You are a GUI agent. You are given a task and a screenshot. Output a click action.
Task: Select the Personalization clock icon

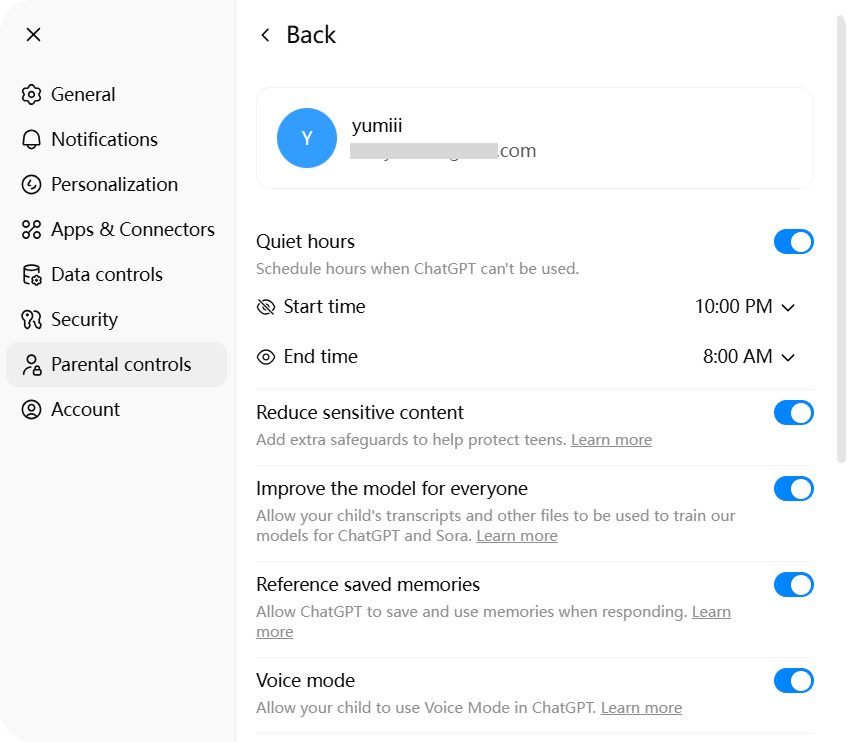tap(31, 184)
